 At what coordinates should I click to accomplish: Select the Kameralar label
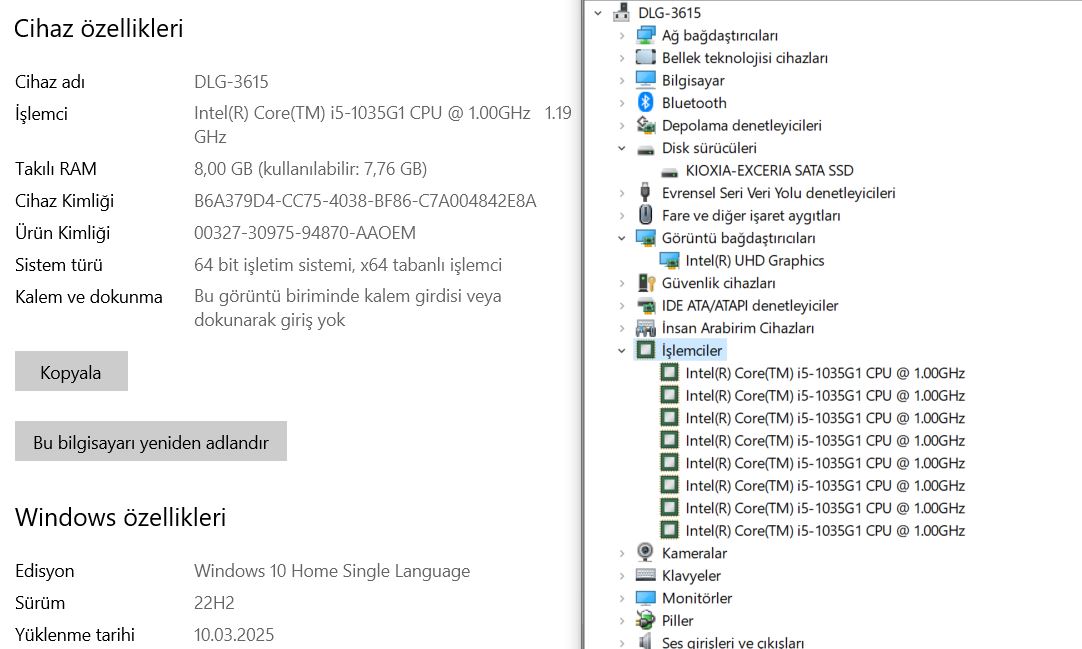pos(694,553)
